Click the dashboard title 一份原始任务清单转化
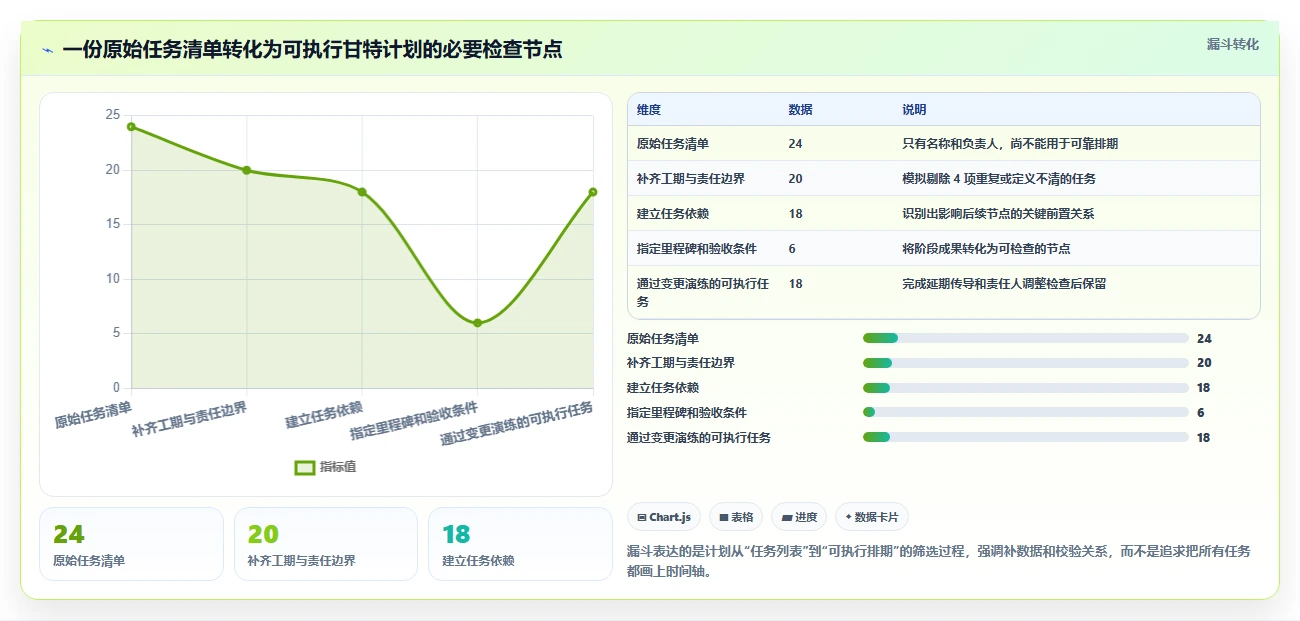Viewport: 1300px width, 621px height. click(x=312, y=50)
